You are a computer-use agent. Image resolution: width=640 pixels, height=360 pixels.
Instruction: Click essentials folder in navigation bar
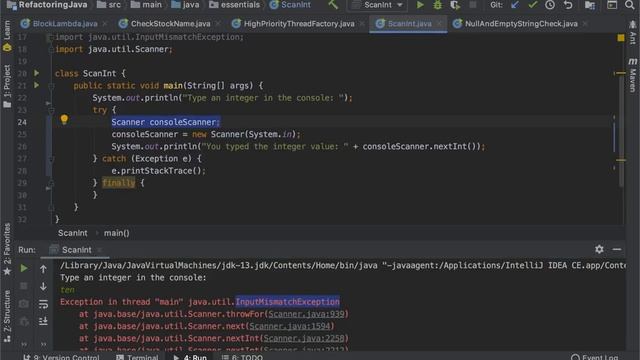[234, 5]
